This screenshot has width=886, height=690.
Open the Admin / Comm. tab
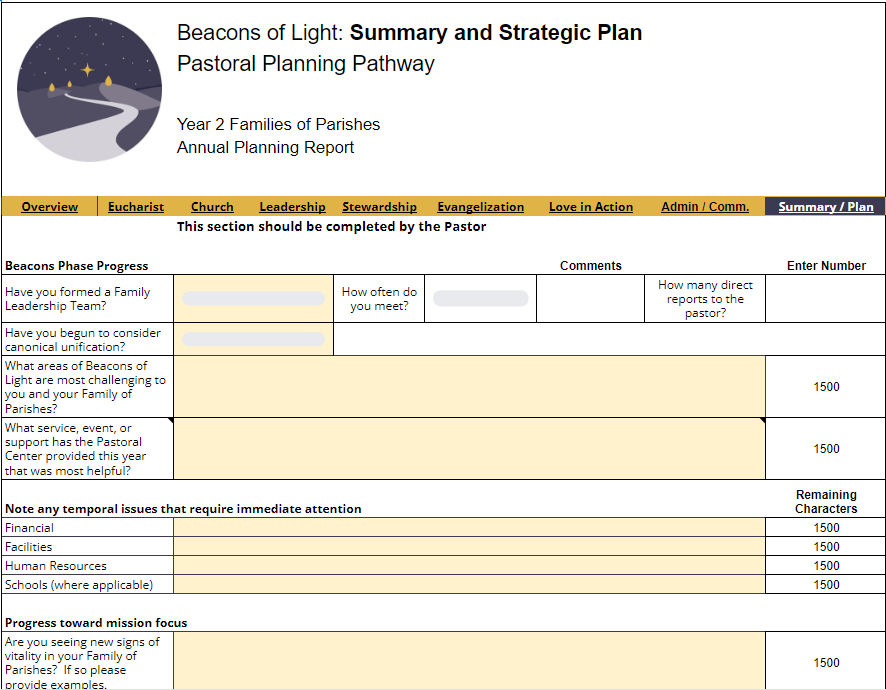pyautogui.click(x=704, y=207)
